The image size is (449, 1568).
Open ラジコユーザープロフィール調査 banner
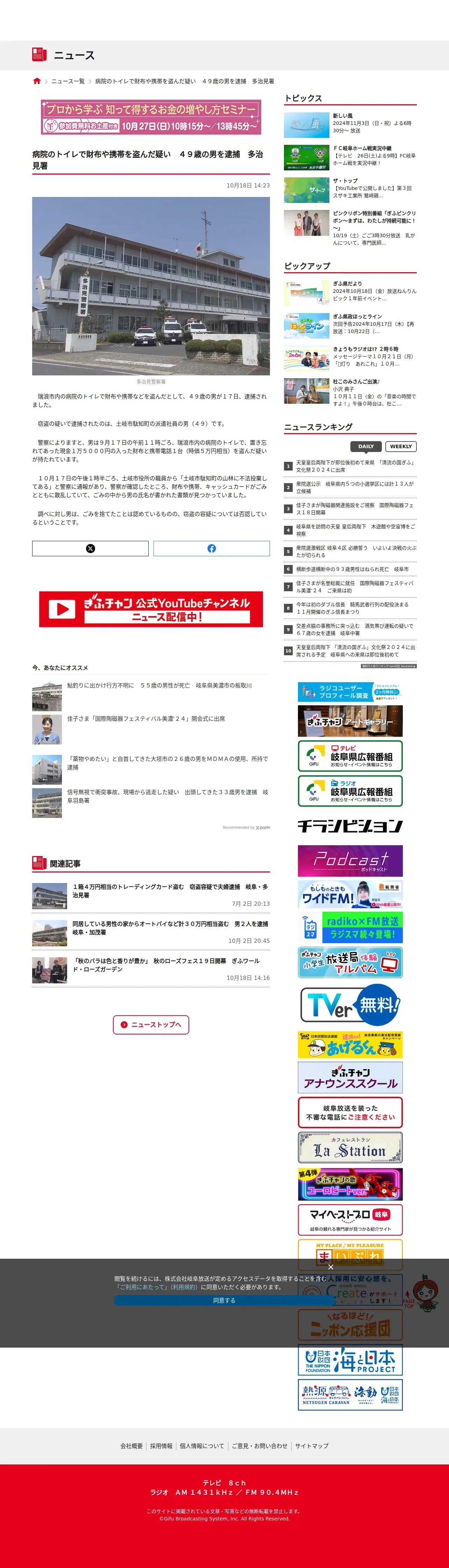pos(350,692)
